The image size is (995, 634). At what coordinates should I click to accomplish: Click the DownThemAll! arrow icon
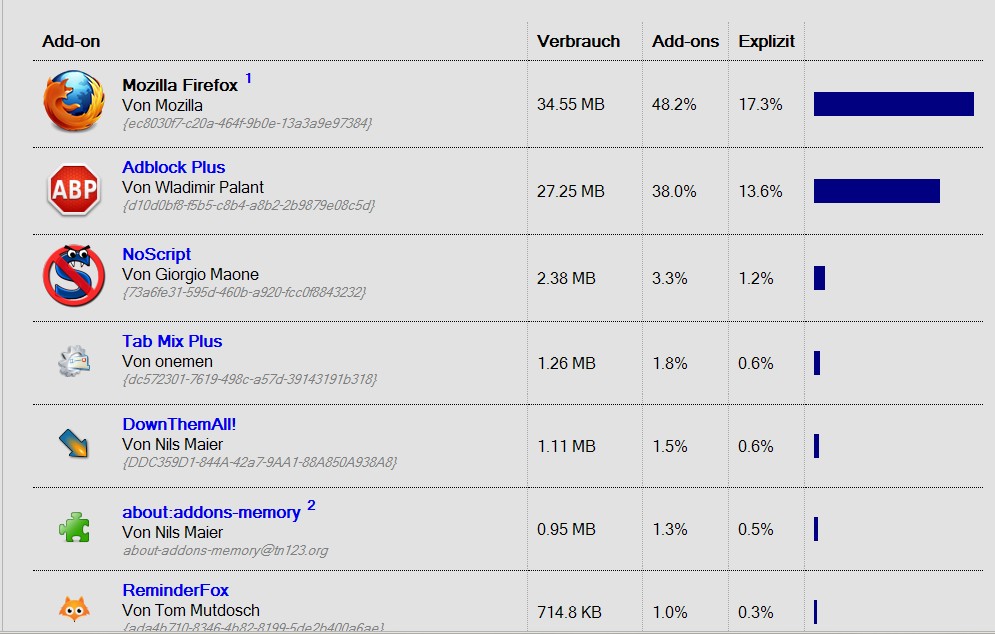[74, 442]
